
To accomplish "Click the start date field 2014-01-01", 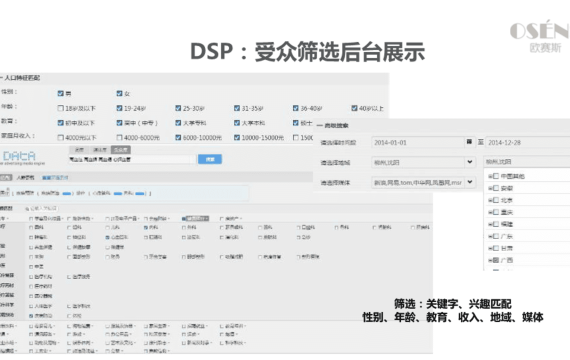I will click(x=418, y=142).
